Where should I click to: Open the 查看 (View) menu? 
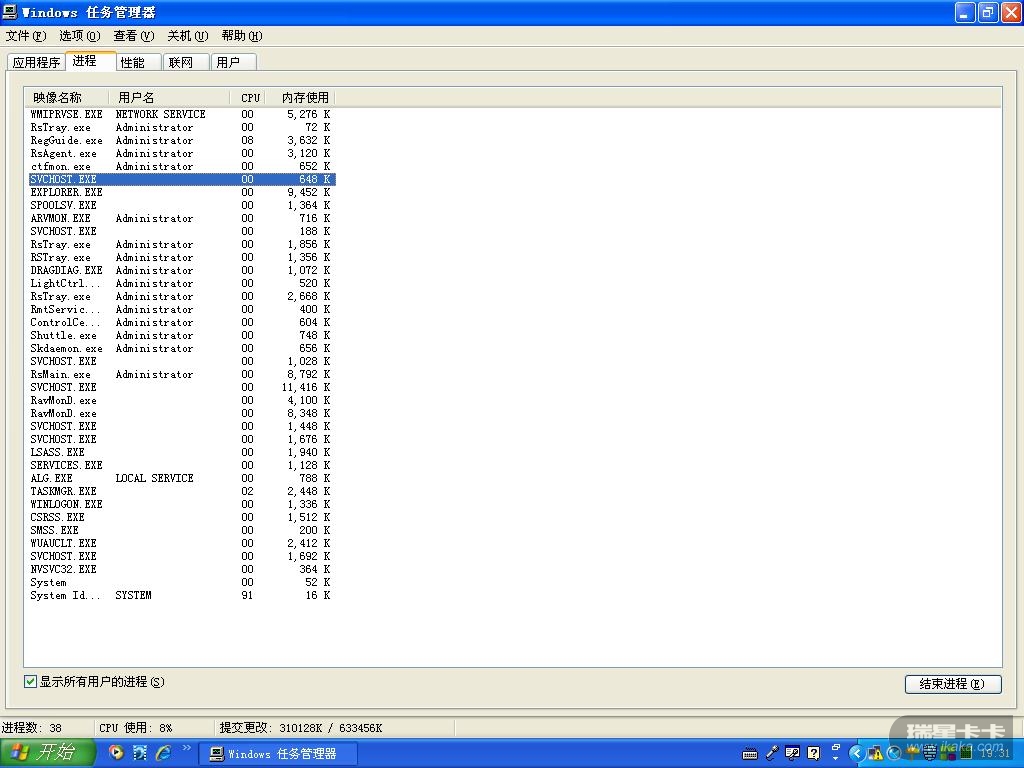coord(134,36)
